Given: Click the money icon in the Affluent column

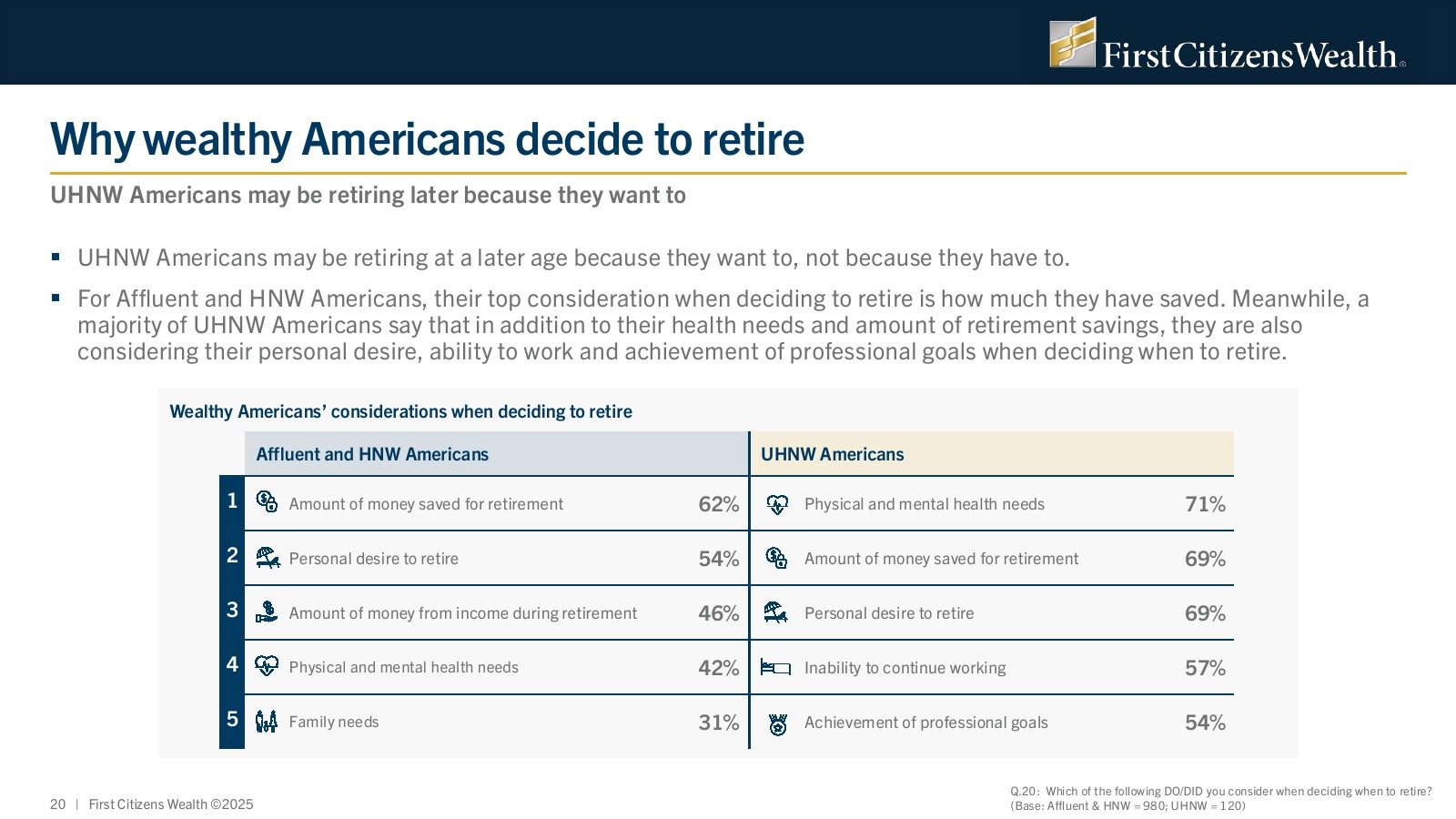Looking at the screenshot, I should pos(267,502).
